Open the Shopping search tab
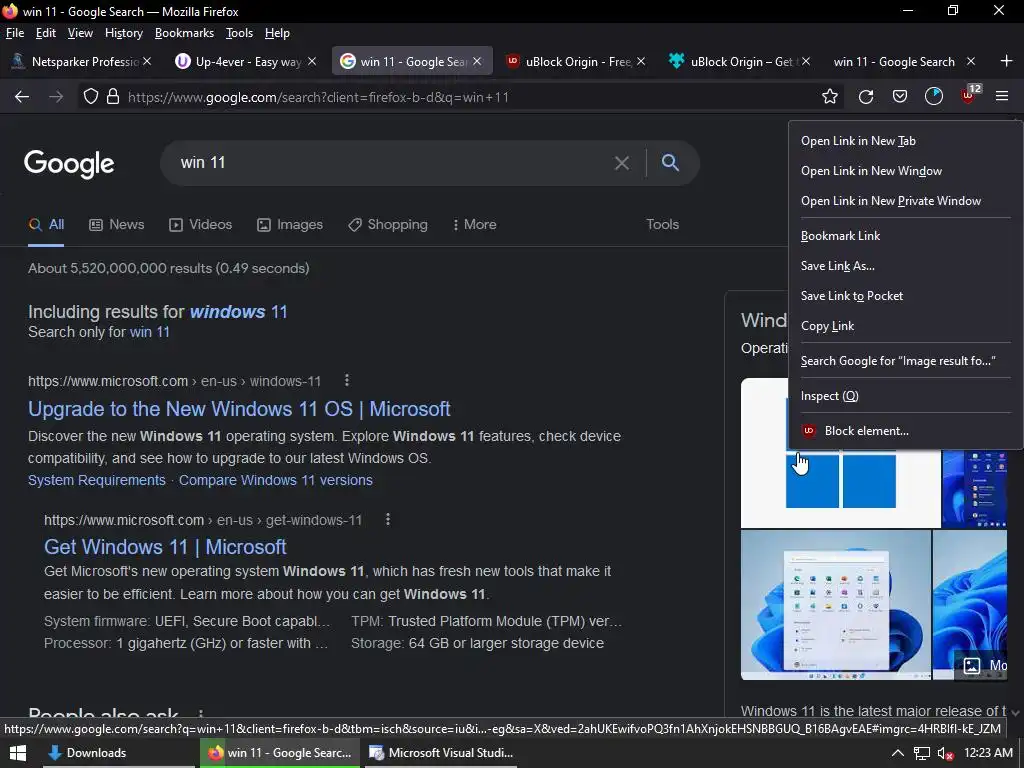 click(388, 225)
